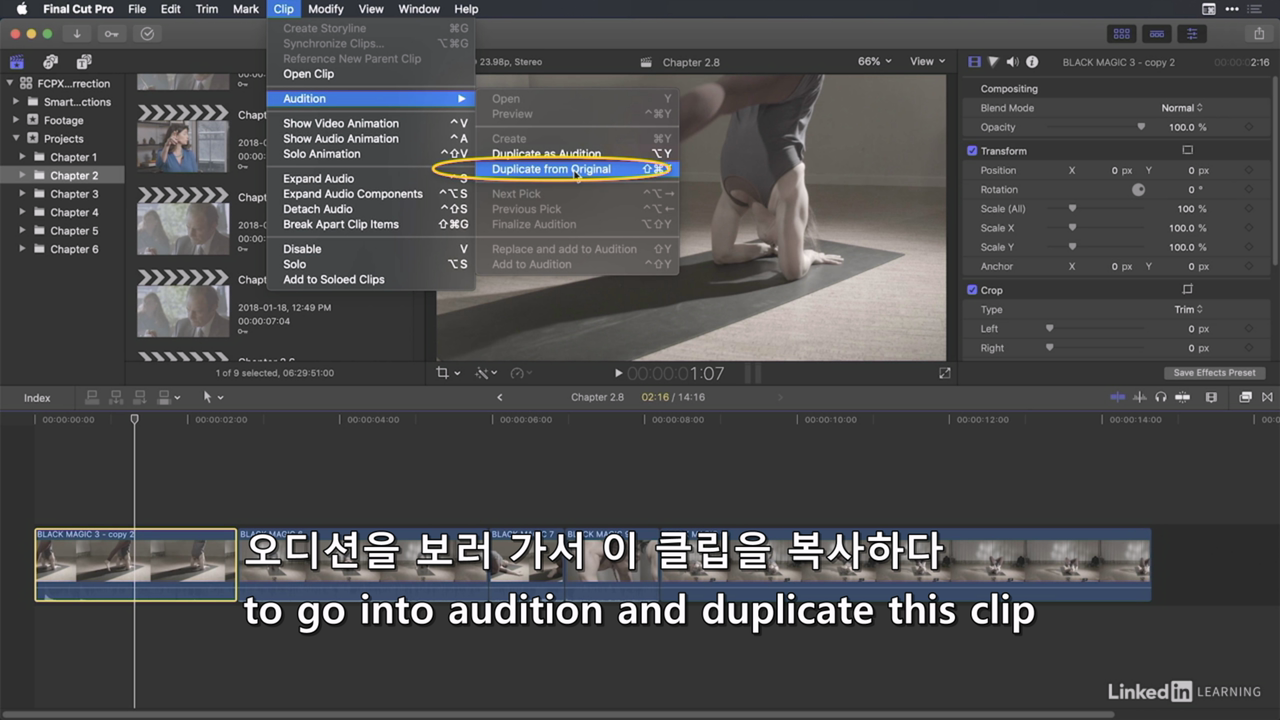
Task: Select Show Video Animation menu item
Action: click(371, 124)
